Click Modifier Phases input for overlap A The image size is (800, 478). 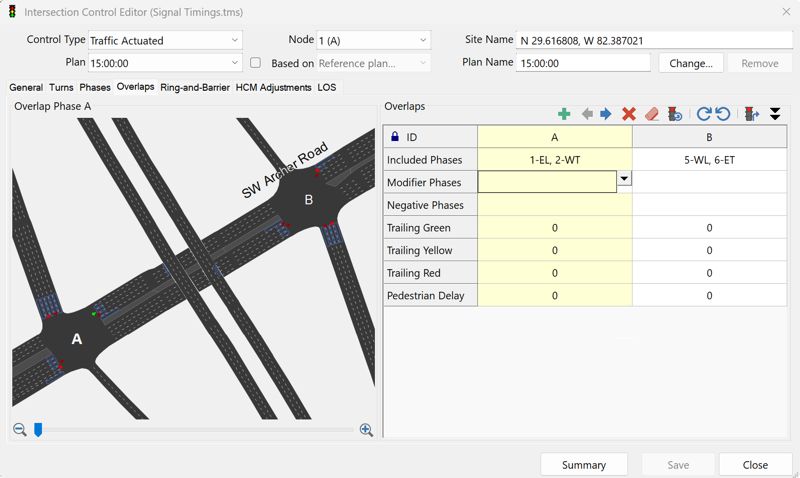547,182
